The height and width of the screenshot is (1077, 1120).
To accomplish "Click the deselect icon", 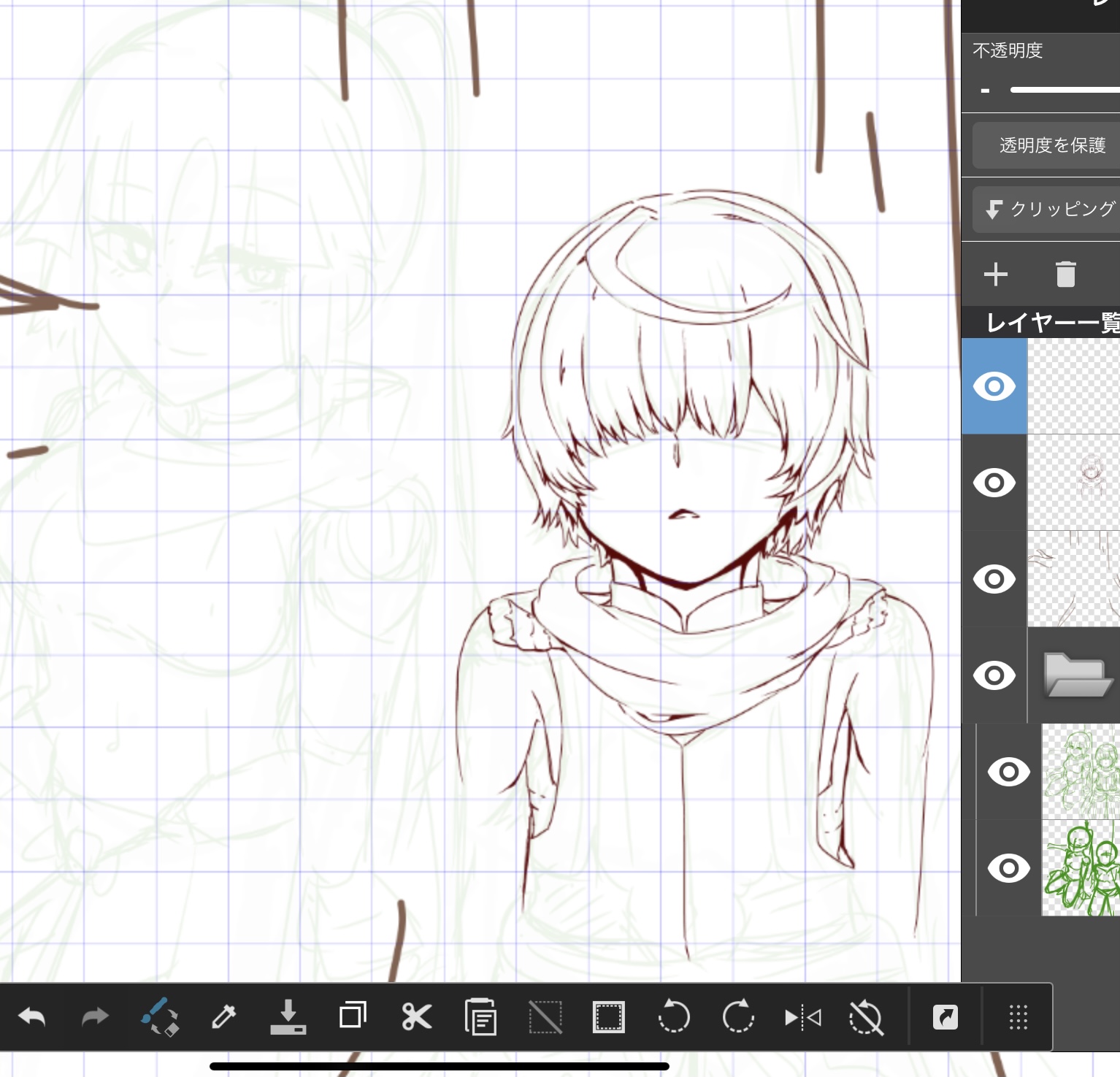I will tap(545, 1017).
